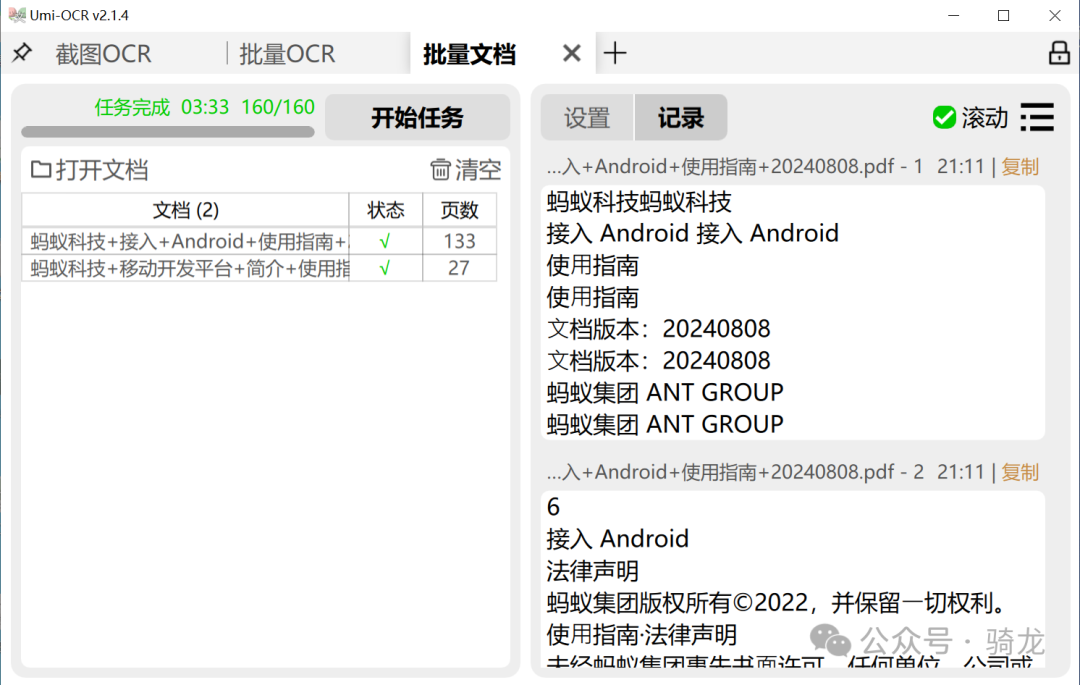Click the task progress bar
1080x685 pixels.
(168, 131)
